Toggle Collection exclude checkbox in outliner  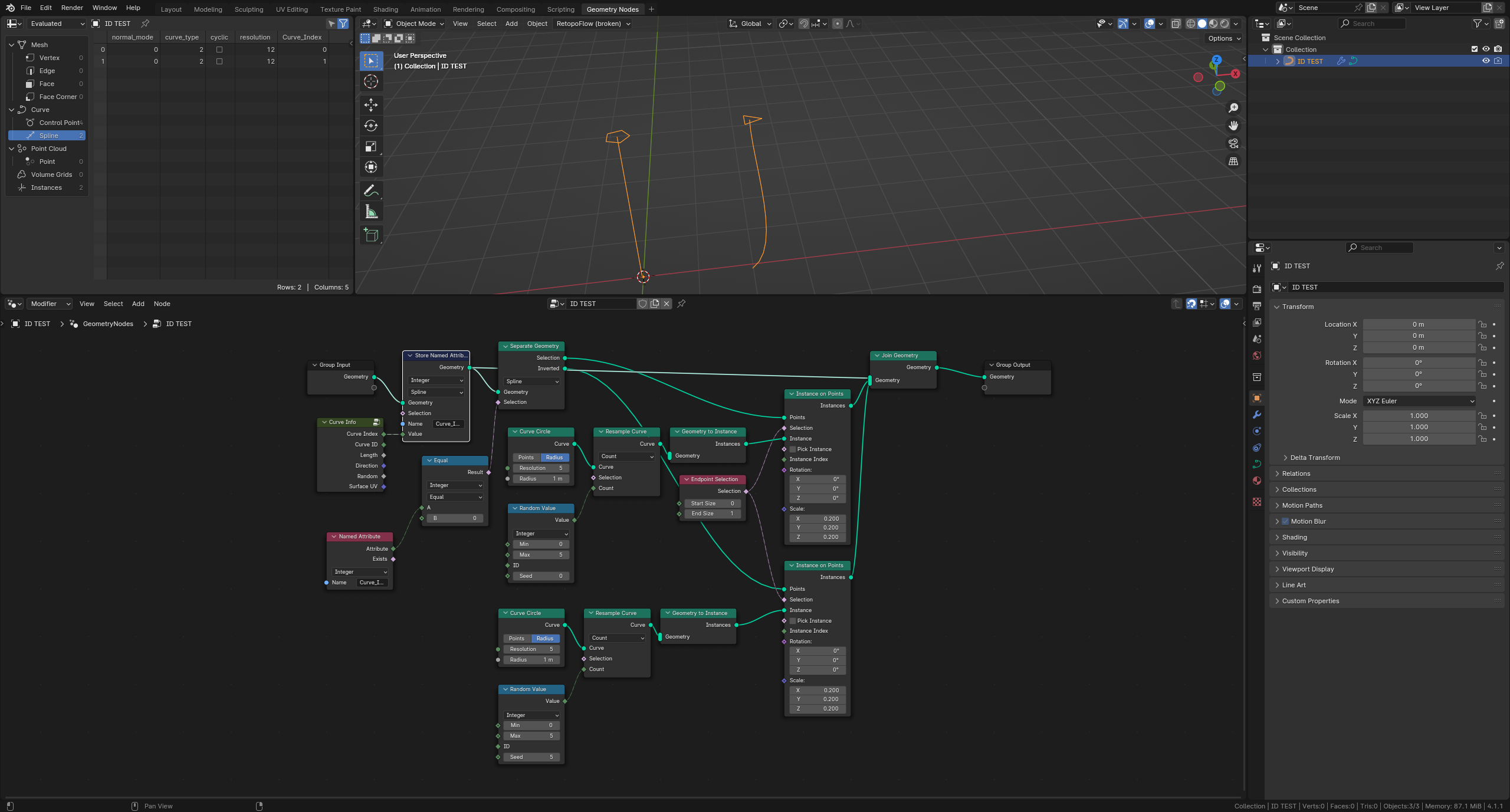(x=1475, y=49)
